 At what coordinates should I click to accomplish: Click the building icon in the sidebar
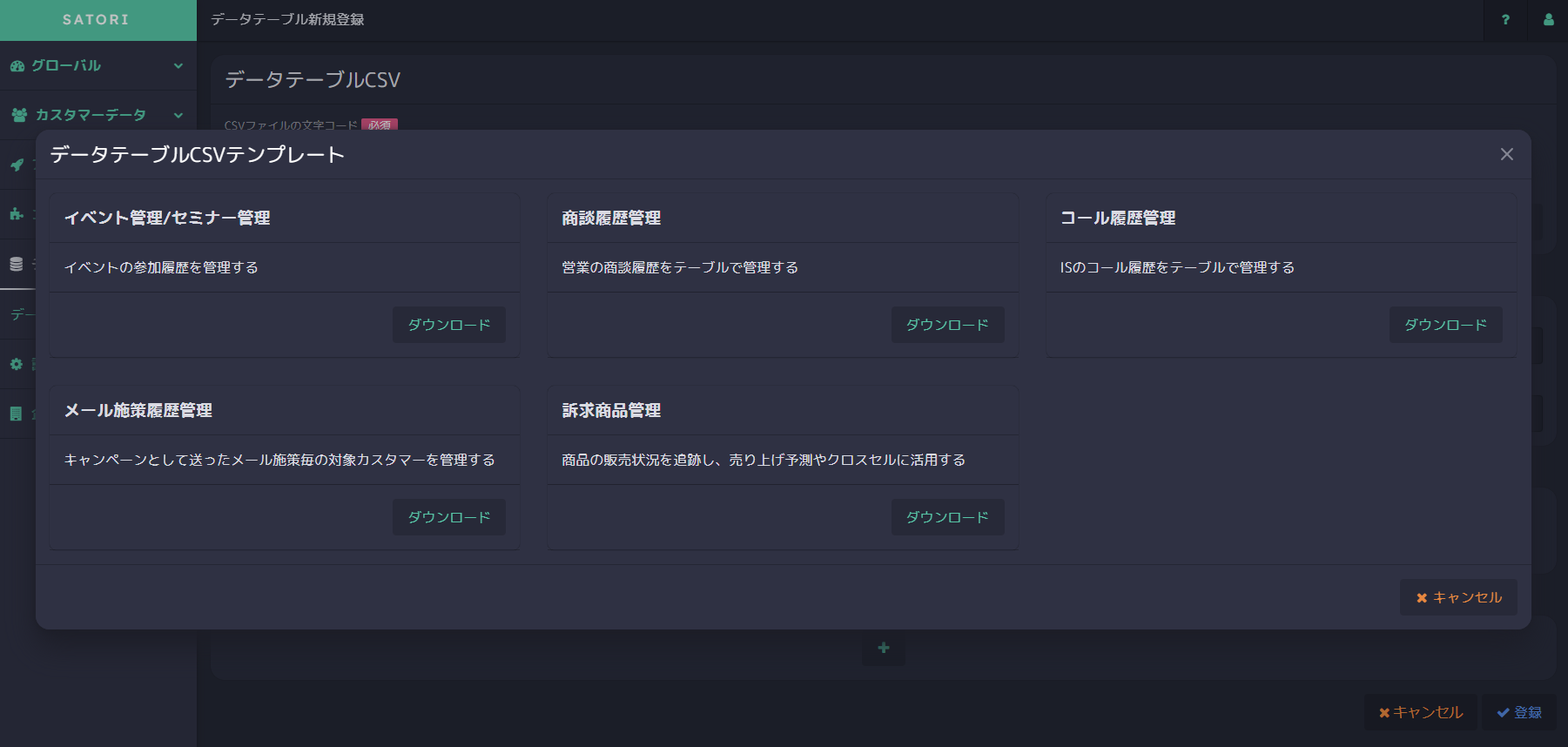pyautogui.click(x=17, y=414)
